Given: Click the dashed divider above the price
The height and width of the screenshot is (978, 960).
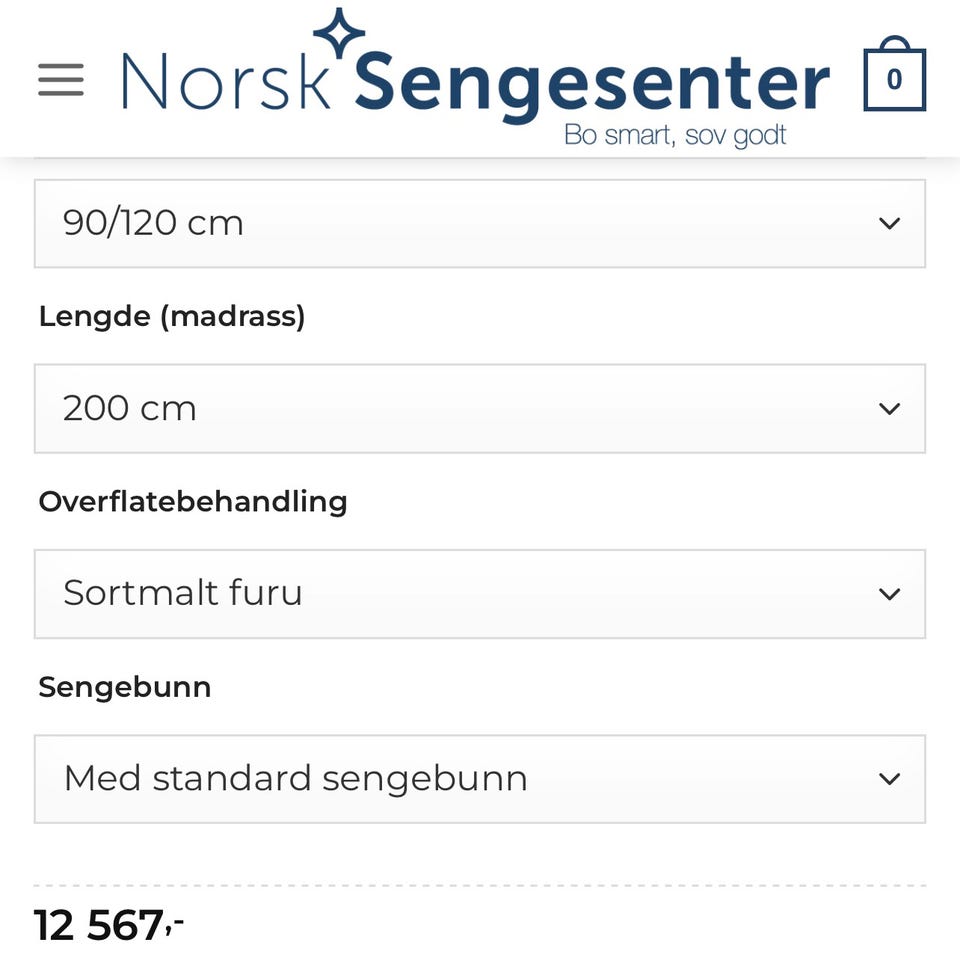Looking at the screenshot, I should click(x=479, y=886).
